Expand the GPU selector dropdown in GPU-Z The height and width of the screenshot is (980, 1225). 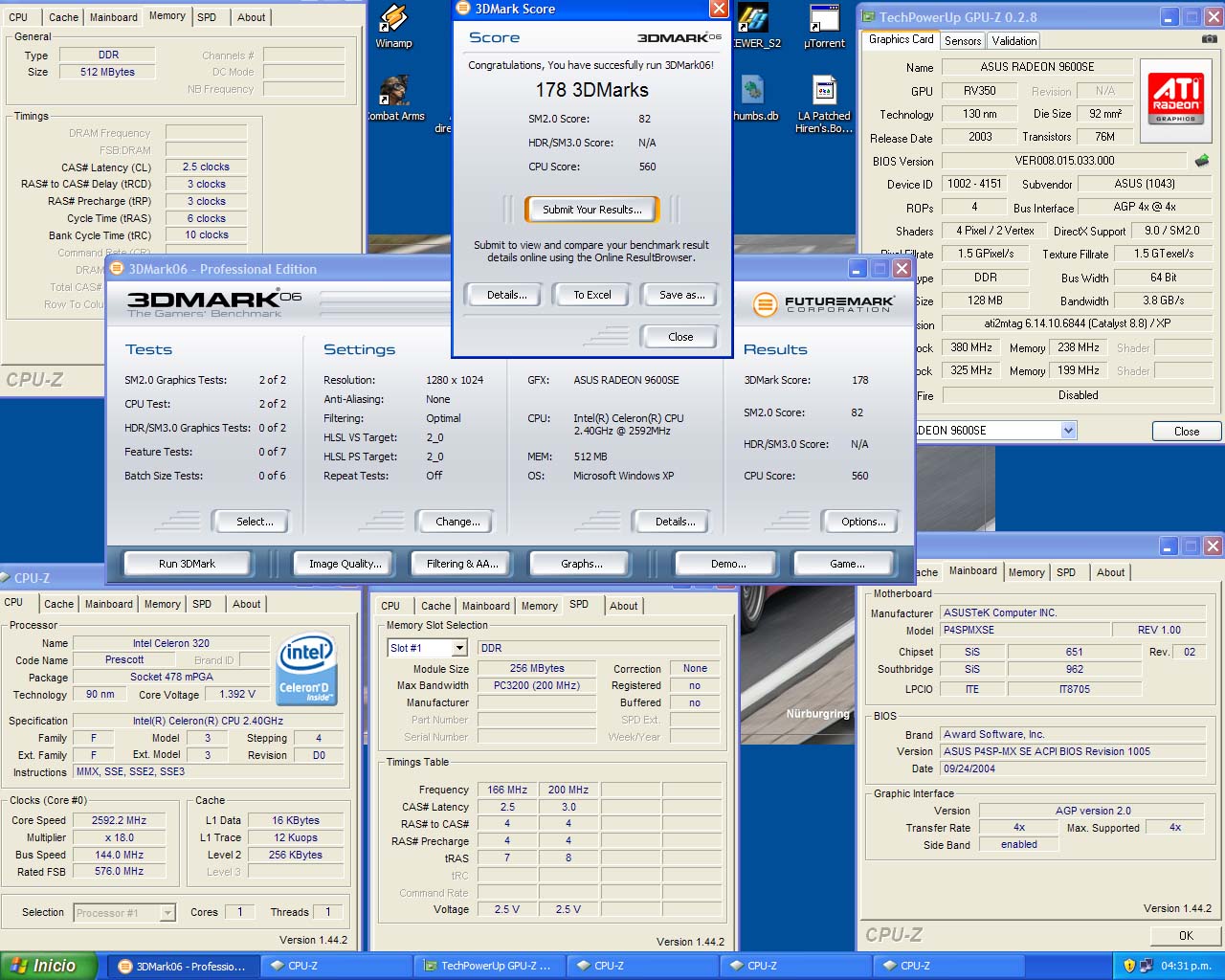coord(1068,431)
